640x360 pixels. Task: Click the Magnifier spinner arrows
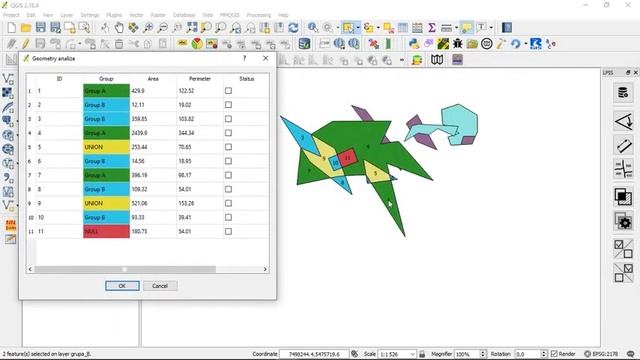[x=483, y=354]
